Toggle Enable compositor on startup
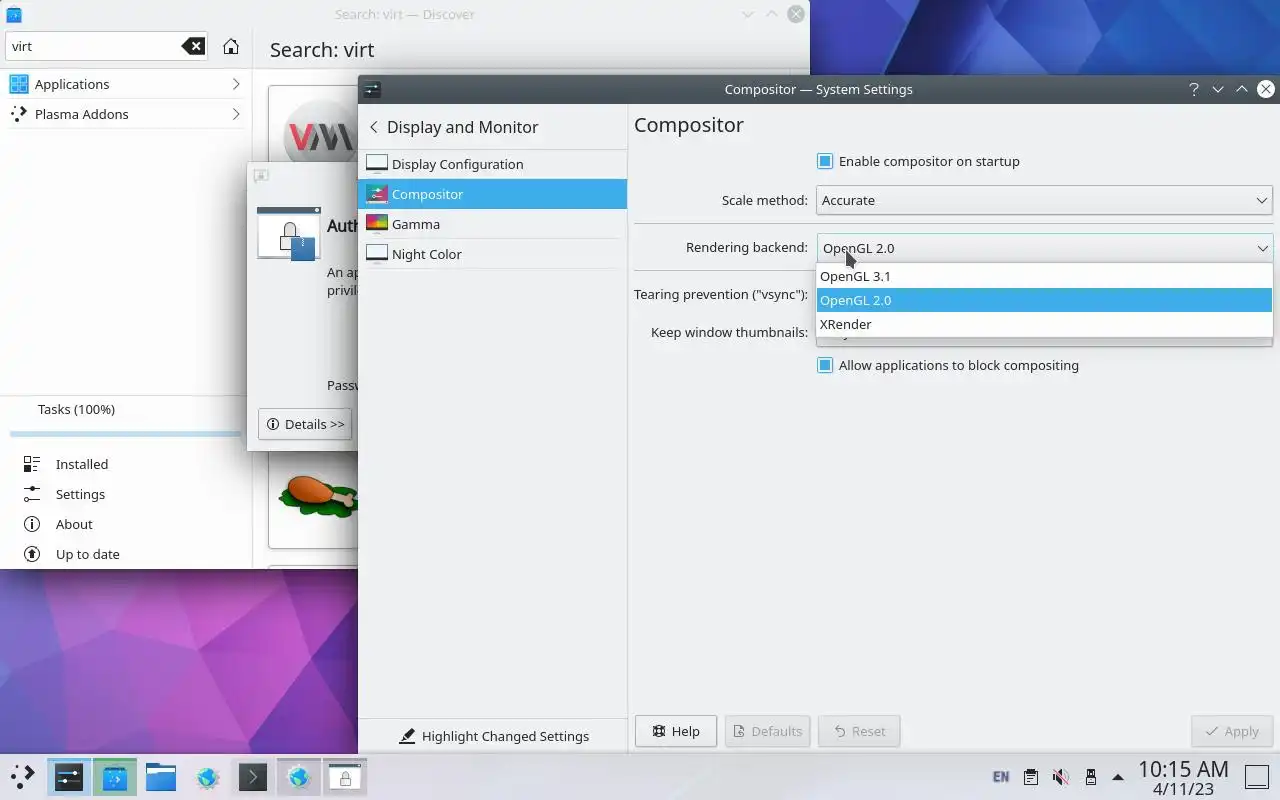1280x800 pixels. (825, 161)
